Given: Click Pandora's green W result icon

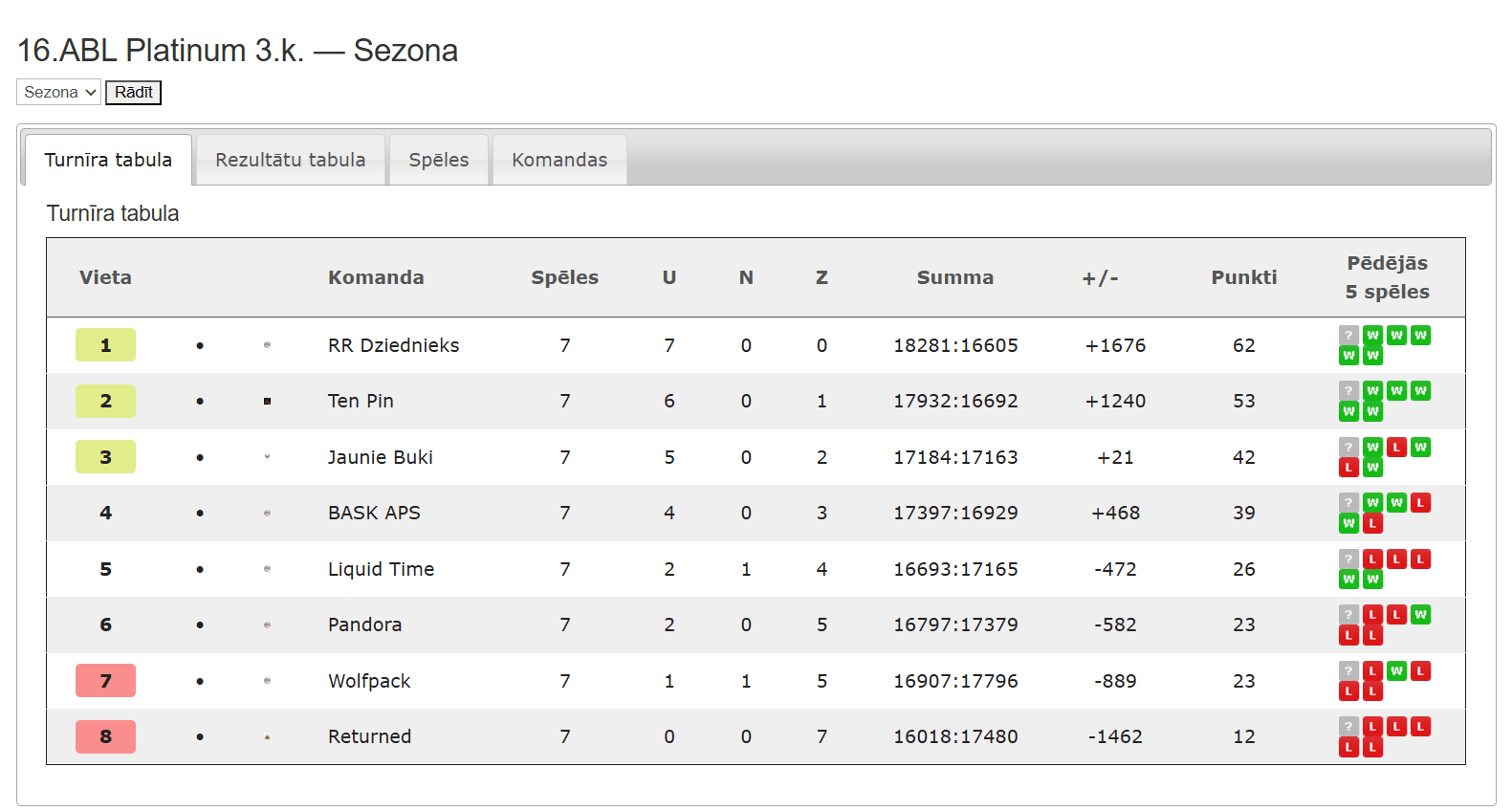Looking at the screenshot, I should click(x=1420, y=615).
